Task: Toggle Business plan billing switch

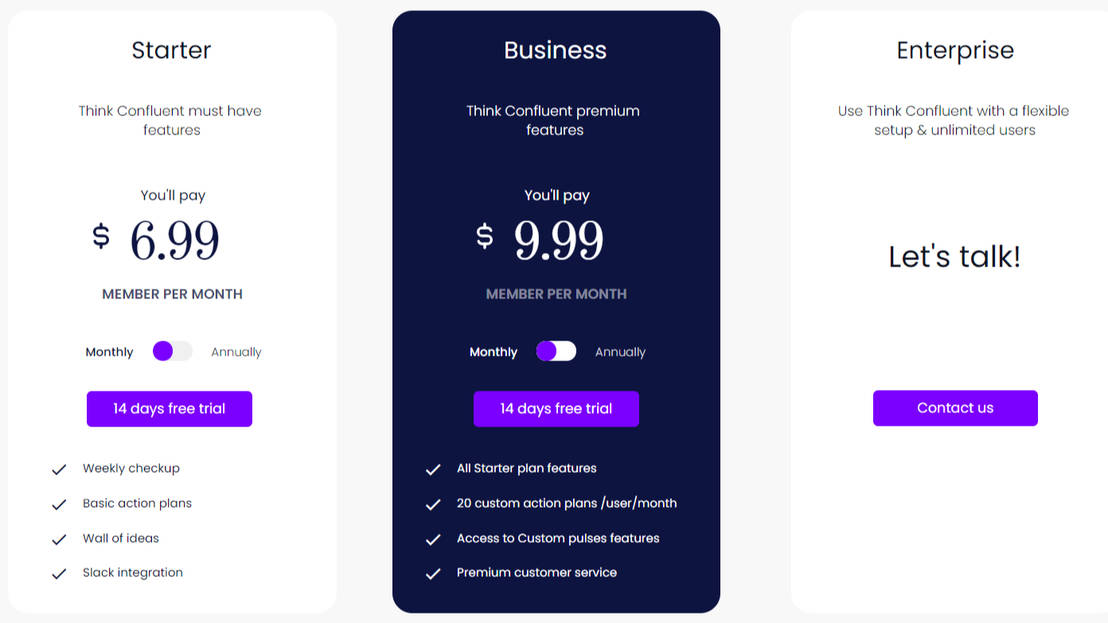Action: coord(556,351)
